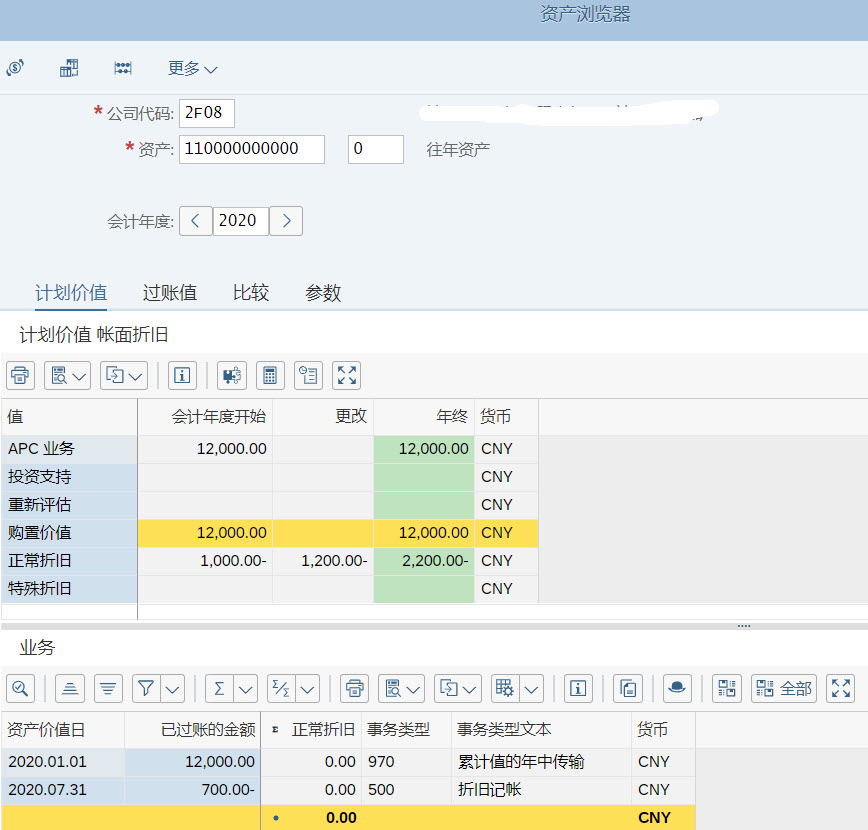
Task: Click inside the 公司代码 input field
Action: click(x=208, y=113)
